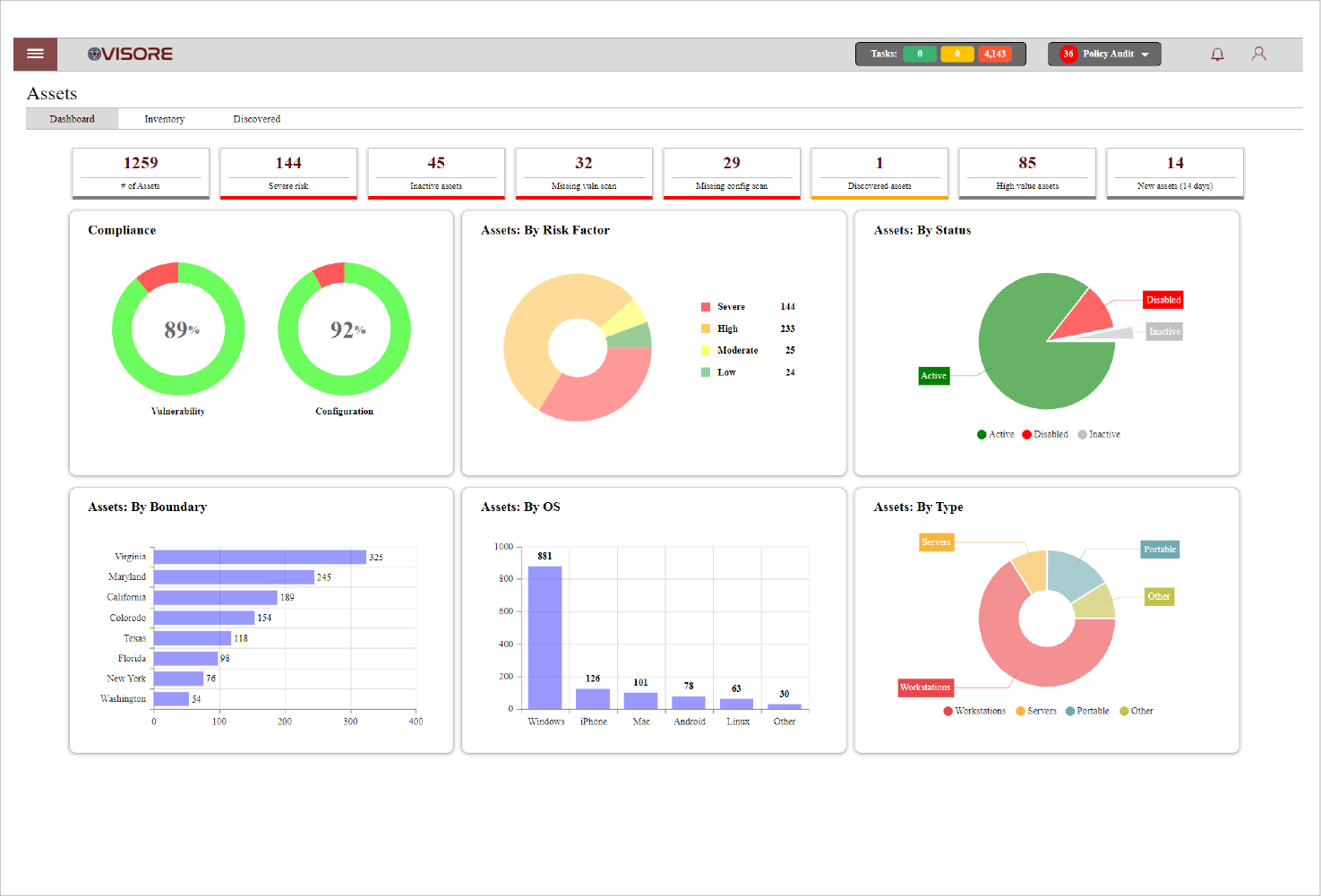Open the 1259 # of Assets card
The height and width of the screenshot is (896, 1321).
pyautogui.click(x=141, y=173)
